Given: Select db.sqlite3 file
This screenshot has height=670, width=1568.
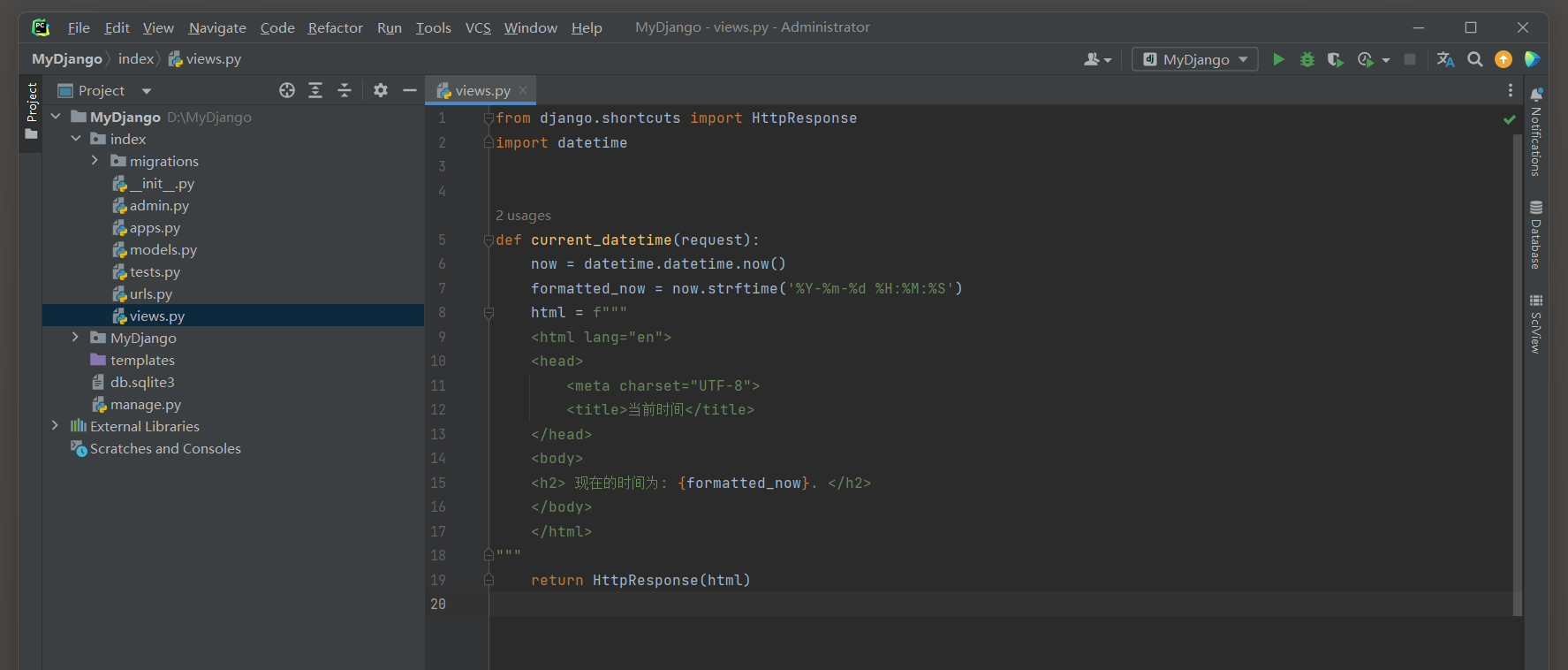Looking at the screenshot, I should (133, 382).
